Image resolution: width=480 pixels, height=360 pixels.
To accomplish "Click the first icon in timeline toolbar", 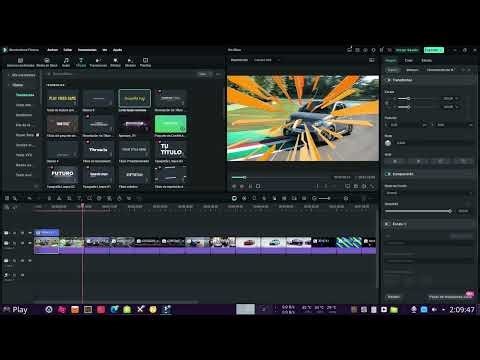I will 7,198.
